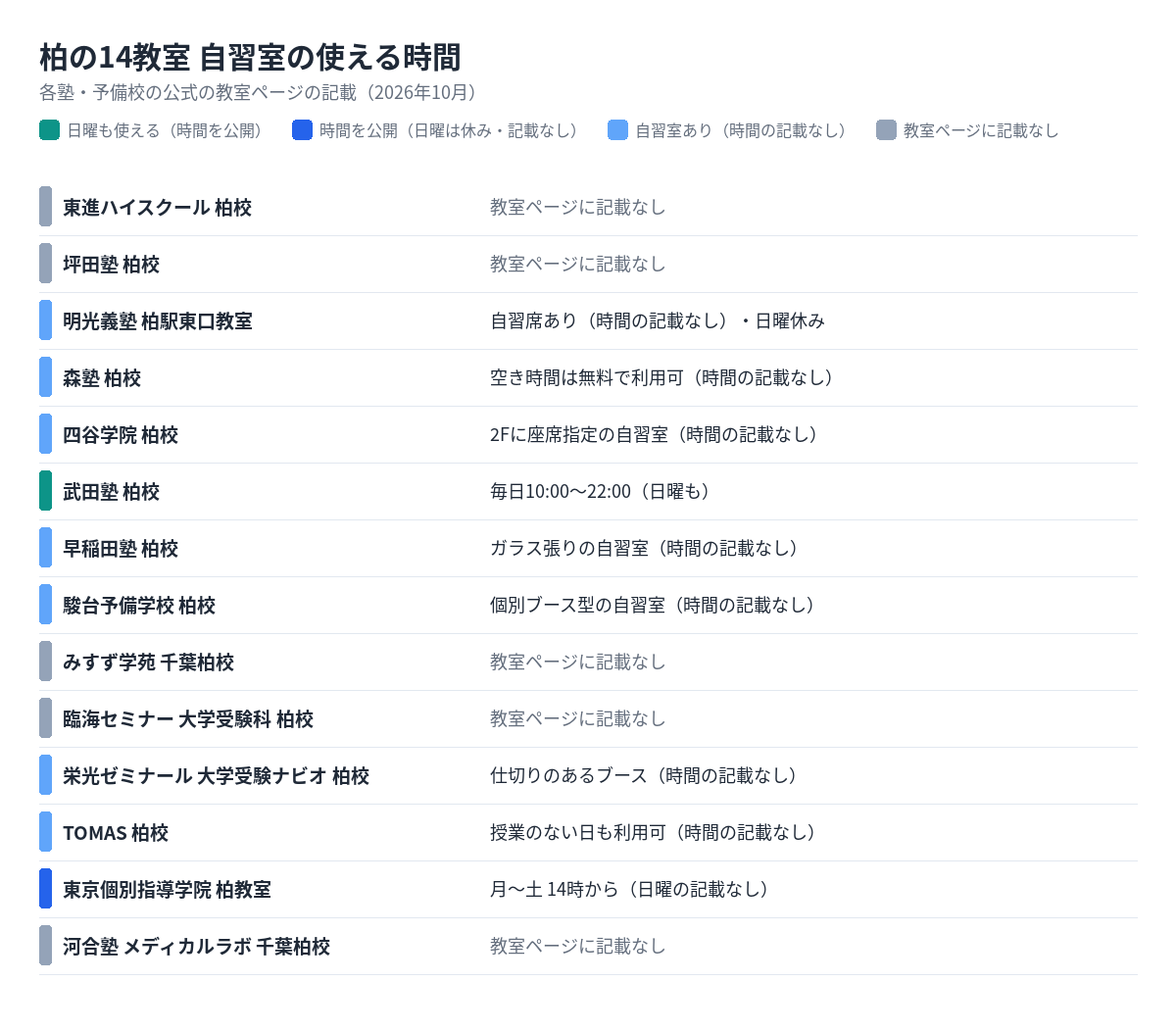This screenshot has width=1176, height=1031.
Task: Click the dark blue legend swatch for 時間を公開
Action: pos(303,130)
